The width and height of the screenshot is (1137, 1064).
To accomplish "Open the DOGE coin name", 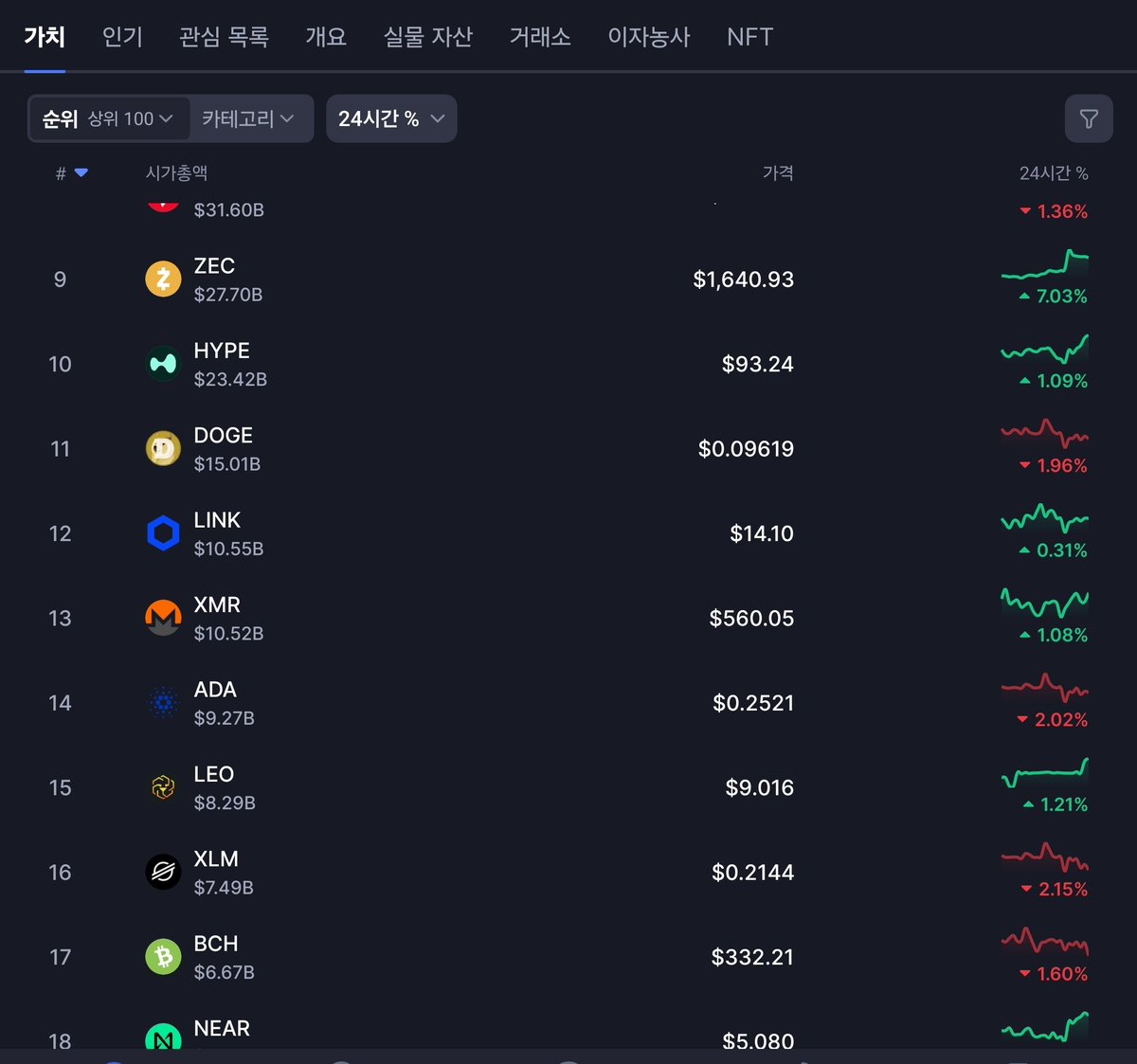I will tap(224, 435).
